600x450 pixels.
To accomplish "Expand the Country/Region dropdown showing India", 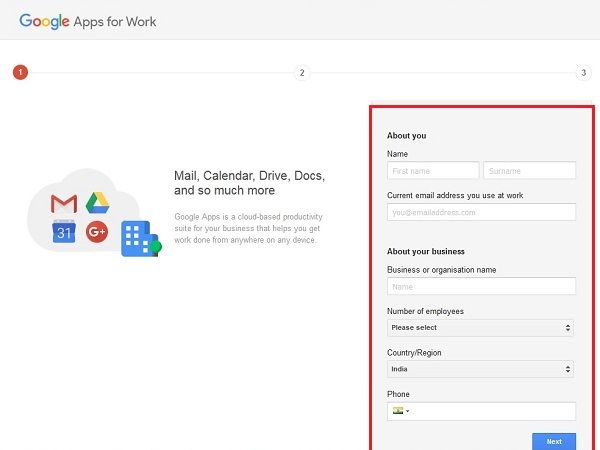I will (x=481, y=369).
